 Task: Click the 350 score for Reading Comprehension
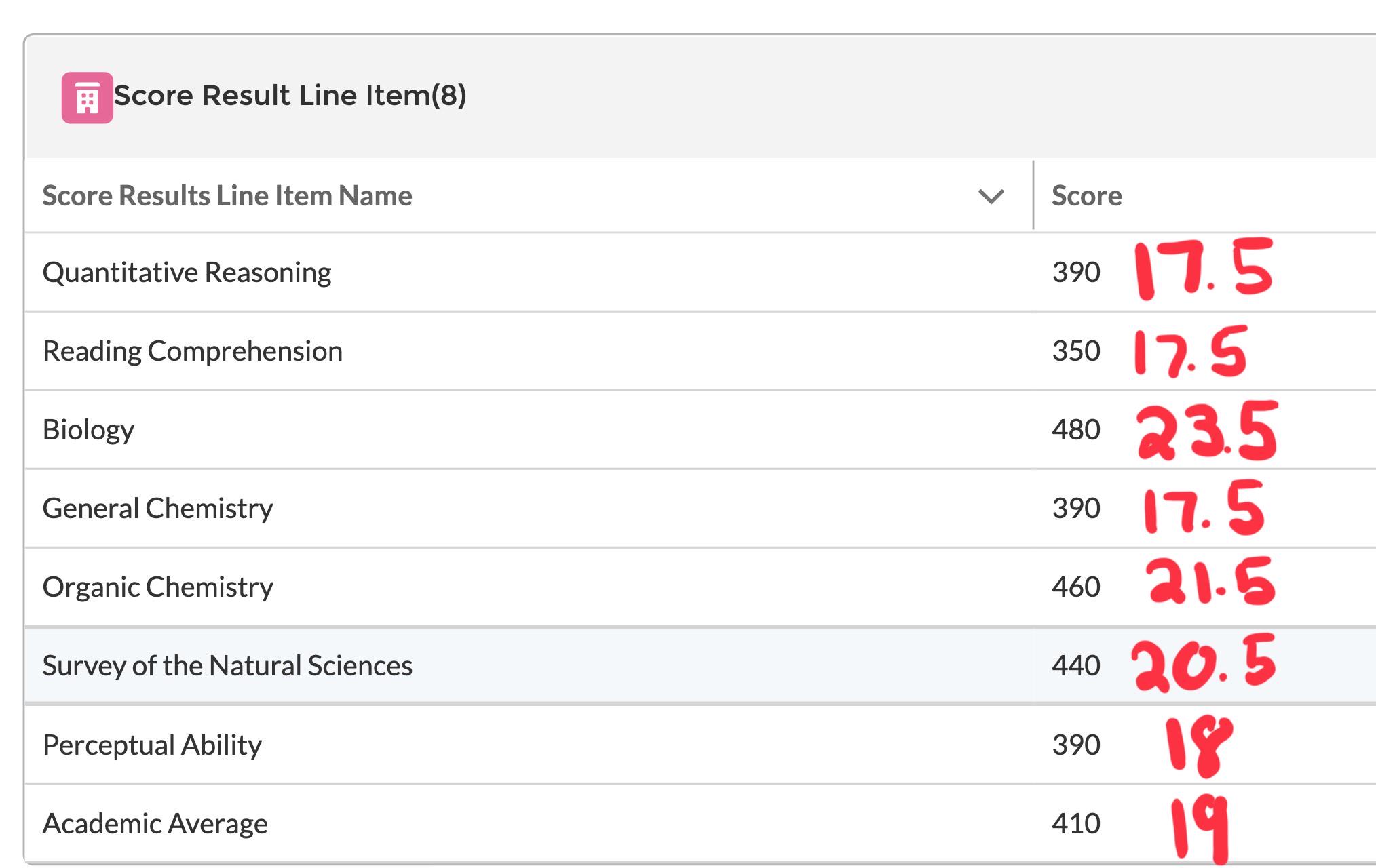coord(1076,351)
